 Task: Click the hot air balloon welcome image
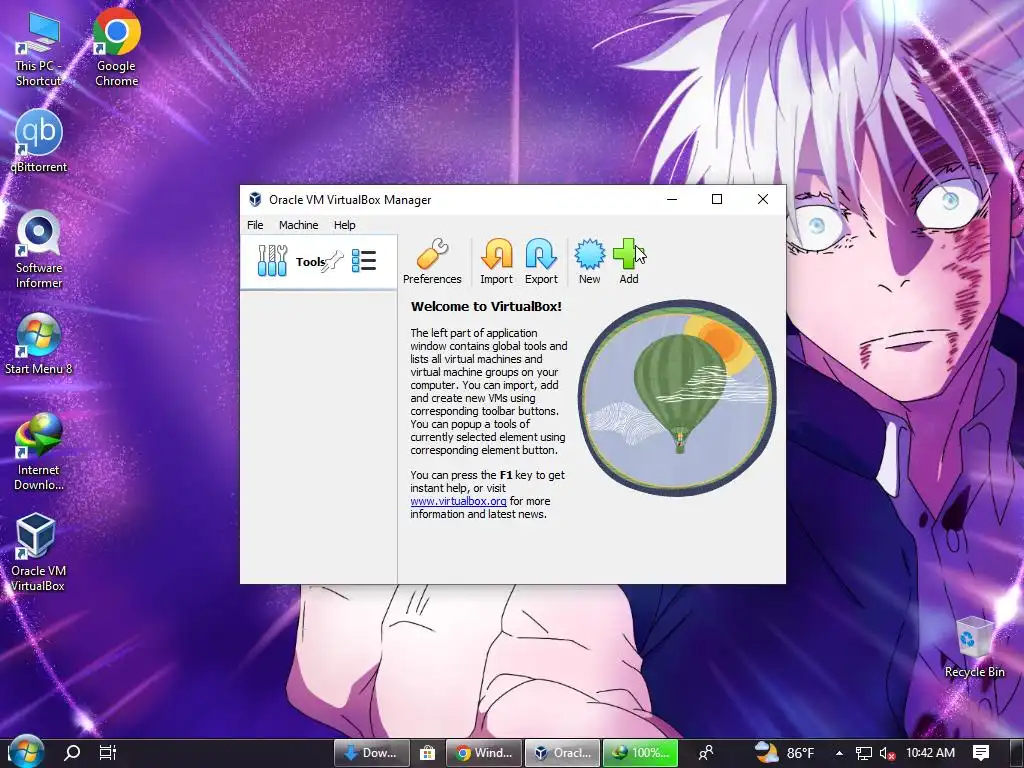[677, 398]
